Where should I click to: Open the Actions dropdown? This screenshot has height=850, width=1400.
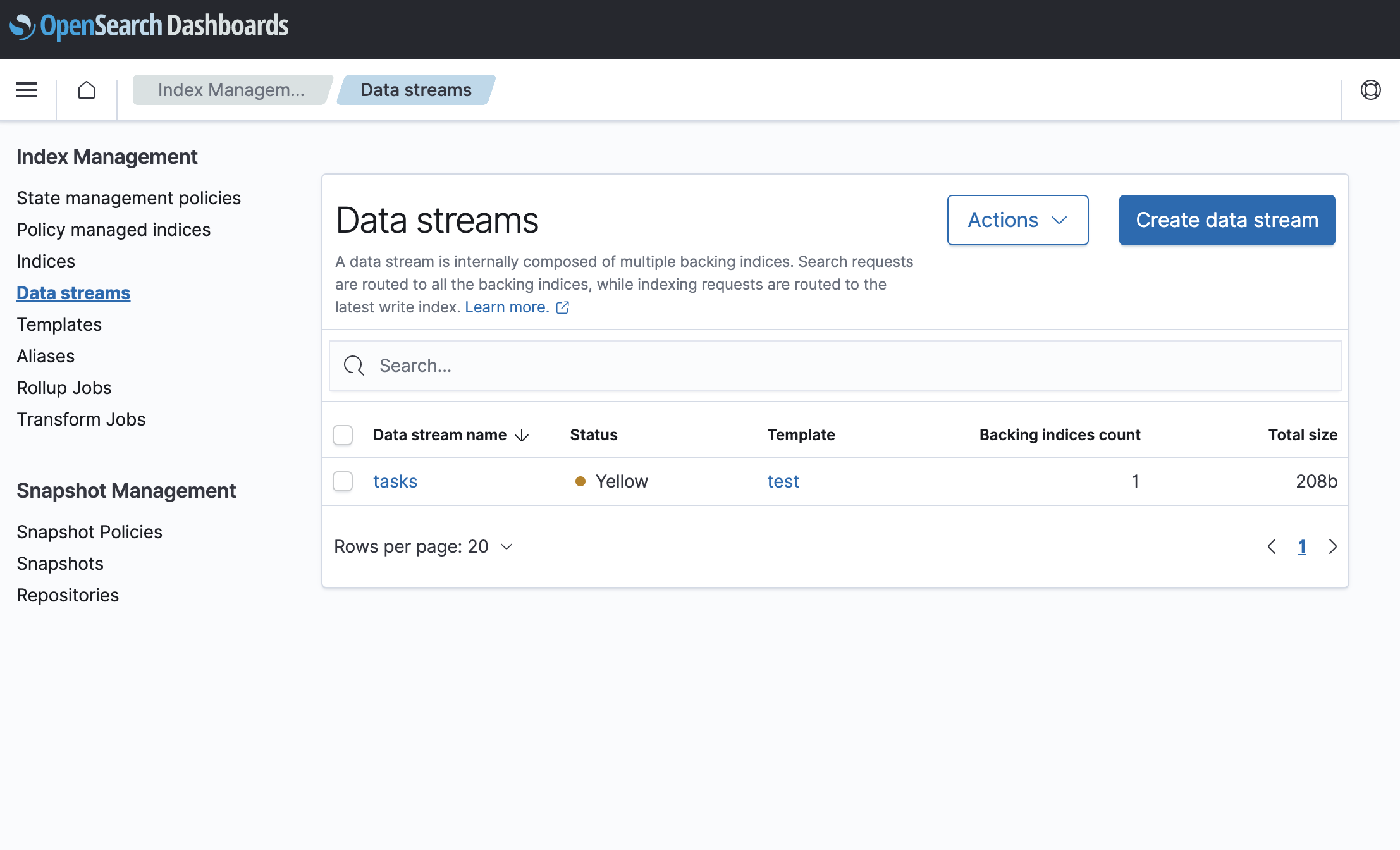[x=1017, y=220]
